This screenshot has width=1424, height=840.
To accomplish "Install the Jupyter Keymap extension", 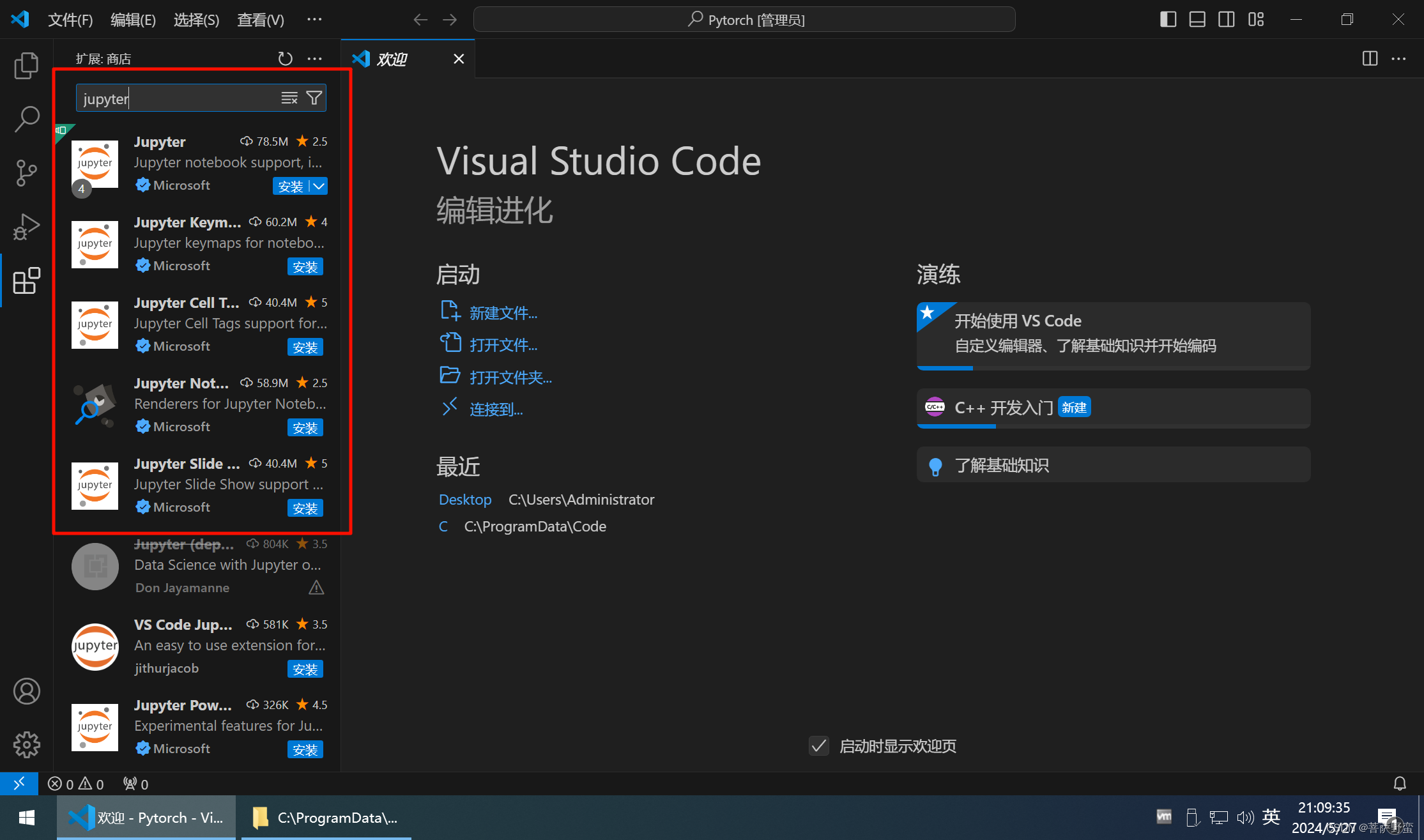I will pos(305,266).
